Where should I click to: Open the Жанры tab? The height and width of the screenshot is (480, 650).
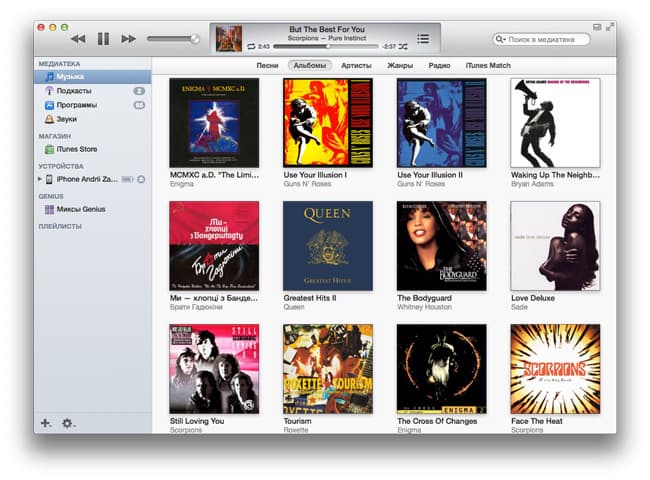[x=400, y=65]
